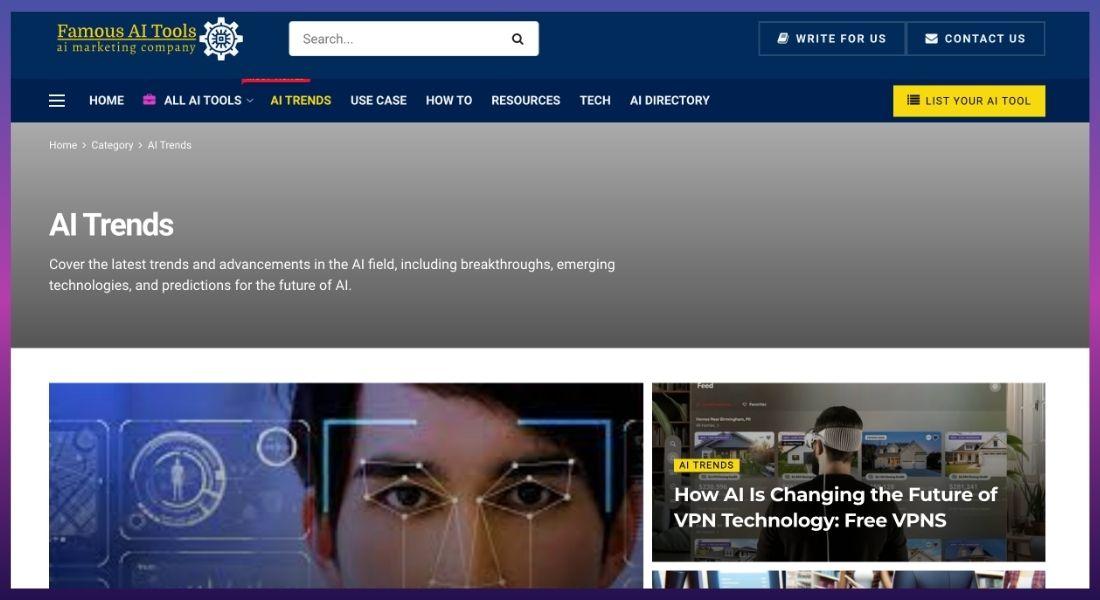
Task: Open the Use Case menu item
Action: click(x=378, y=101)
